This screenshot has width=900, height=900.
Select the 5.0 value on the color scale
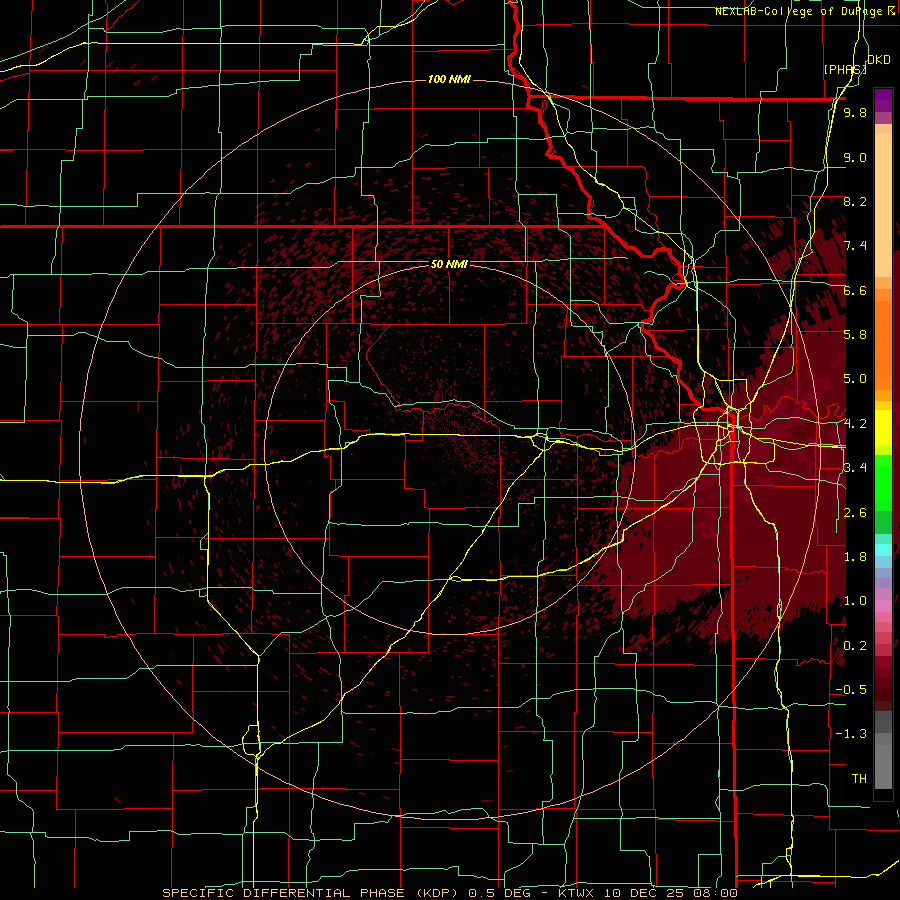coord(855,379)
